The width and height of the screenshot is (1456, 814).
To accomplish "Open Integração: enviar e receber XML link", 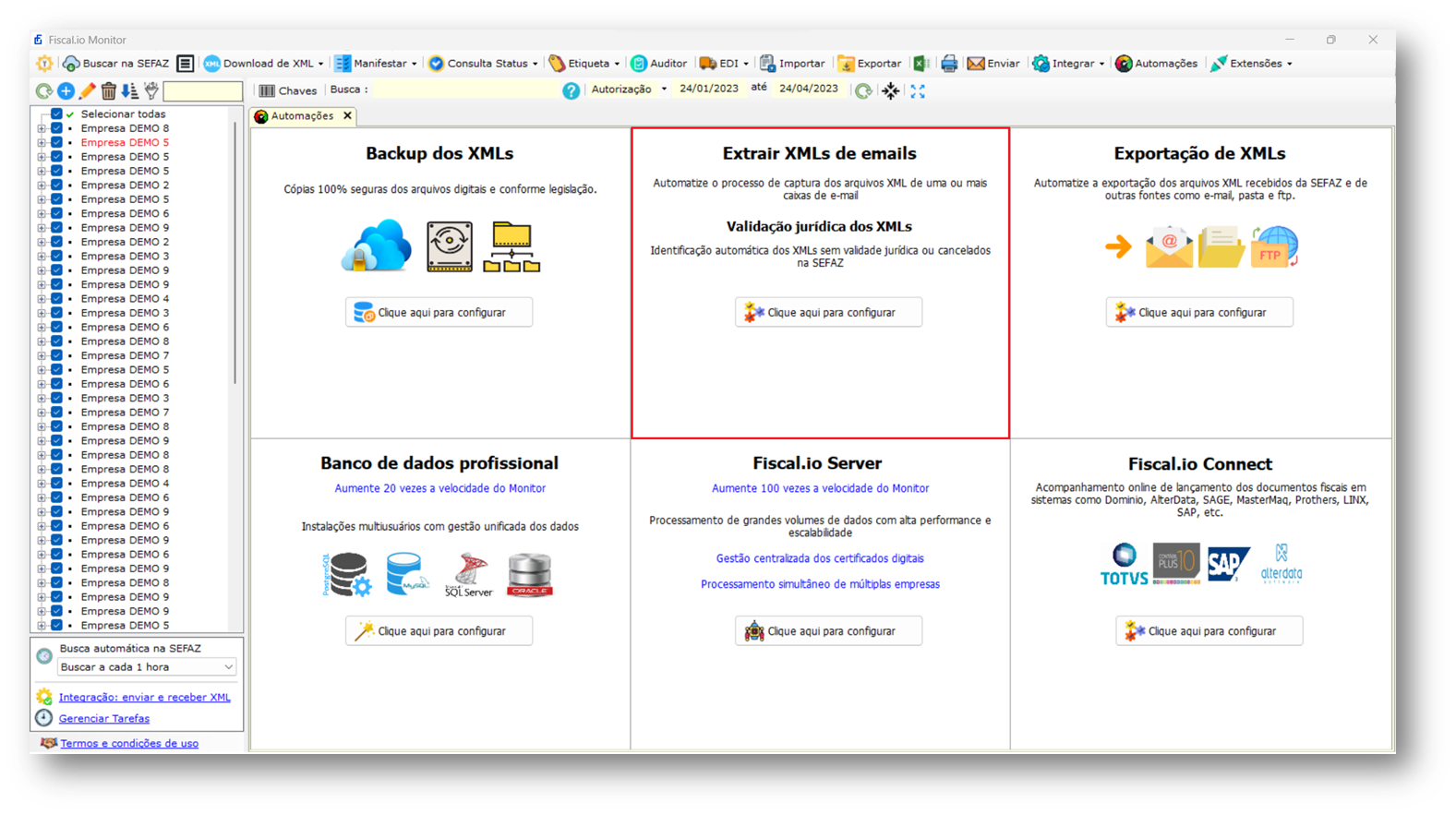I will coord(145,698).
